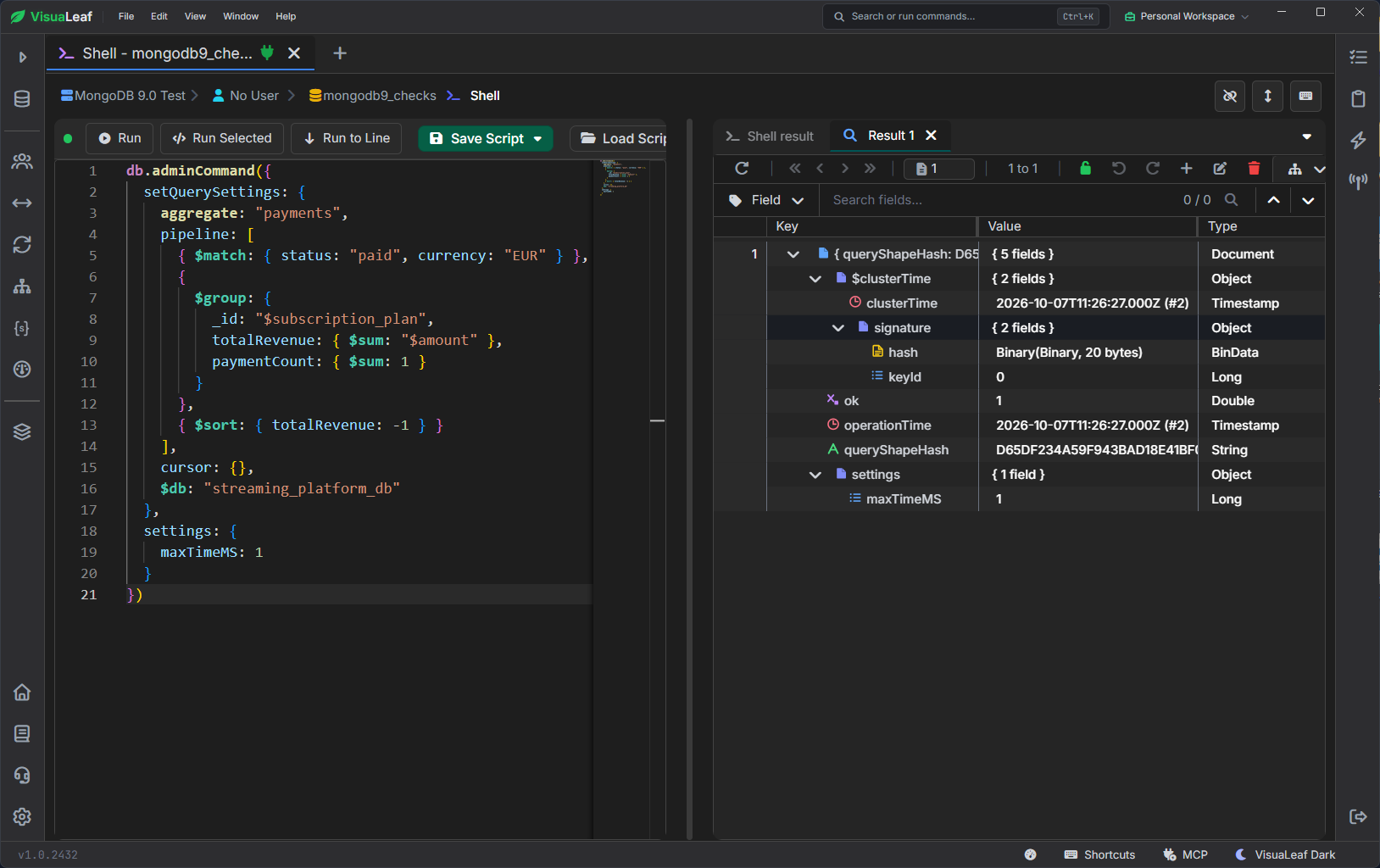
Task: Open the home icon in sidebar
Action: (x=22, y=693)
